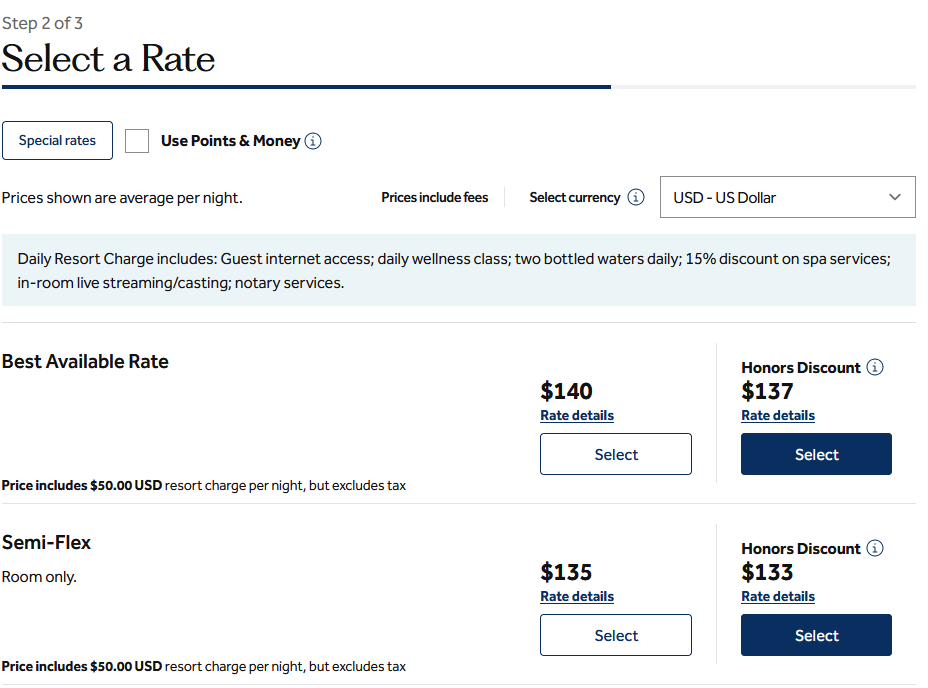View Rate details for $137 Honors rate
The height and width of the screenshot is (688, 928).
tap(778, 415)
